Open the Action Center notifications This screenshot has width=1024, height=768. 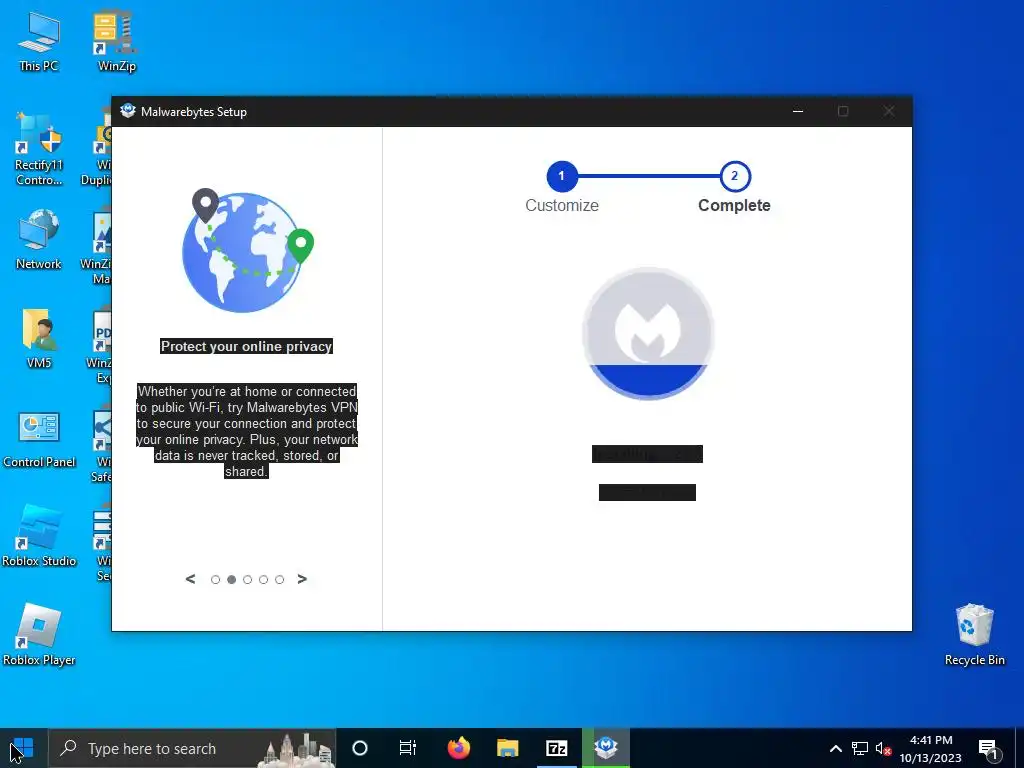tap(989, 749)
